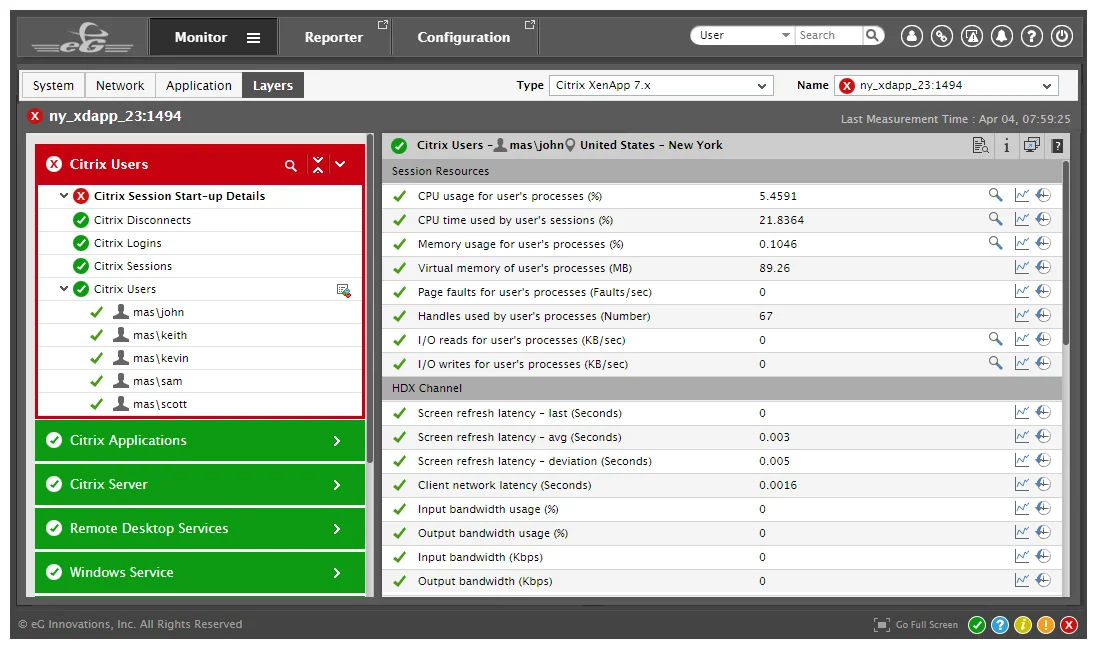Click the power logout icon

tap(1061, 36)
